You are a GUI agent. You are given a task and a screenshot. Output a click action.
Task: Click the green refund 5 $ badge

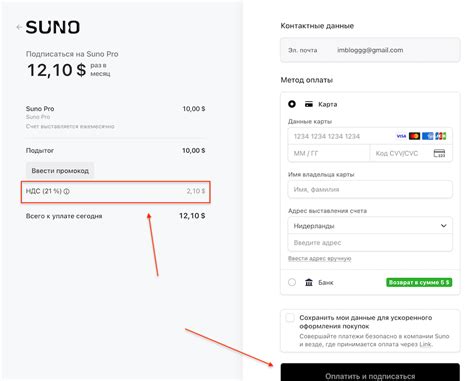pos(419,282)
